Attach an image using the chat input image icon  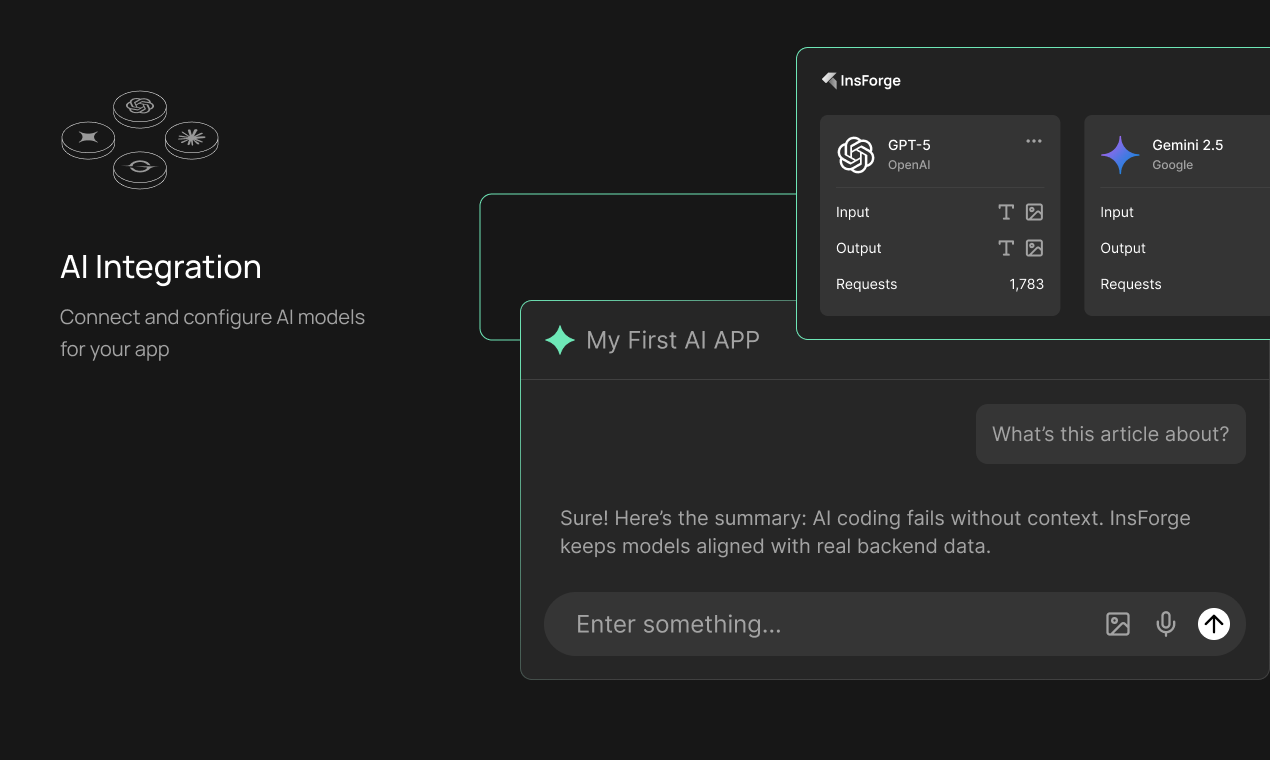[x=1118, y=624]
